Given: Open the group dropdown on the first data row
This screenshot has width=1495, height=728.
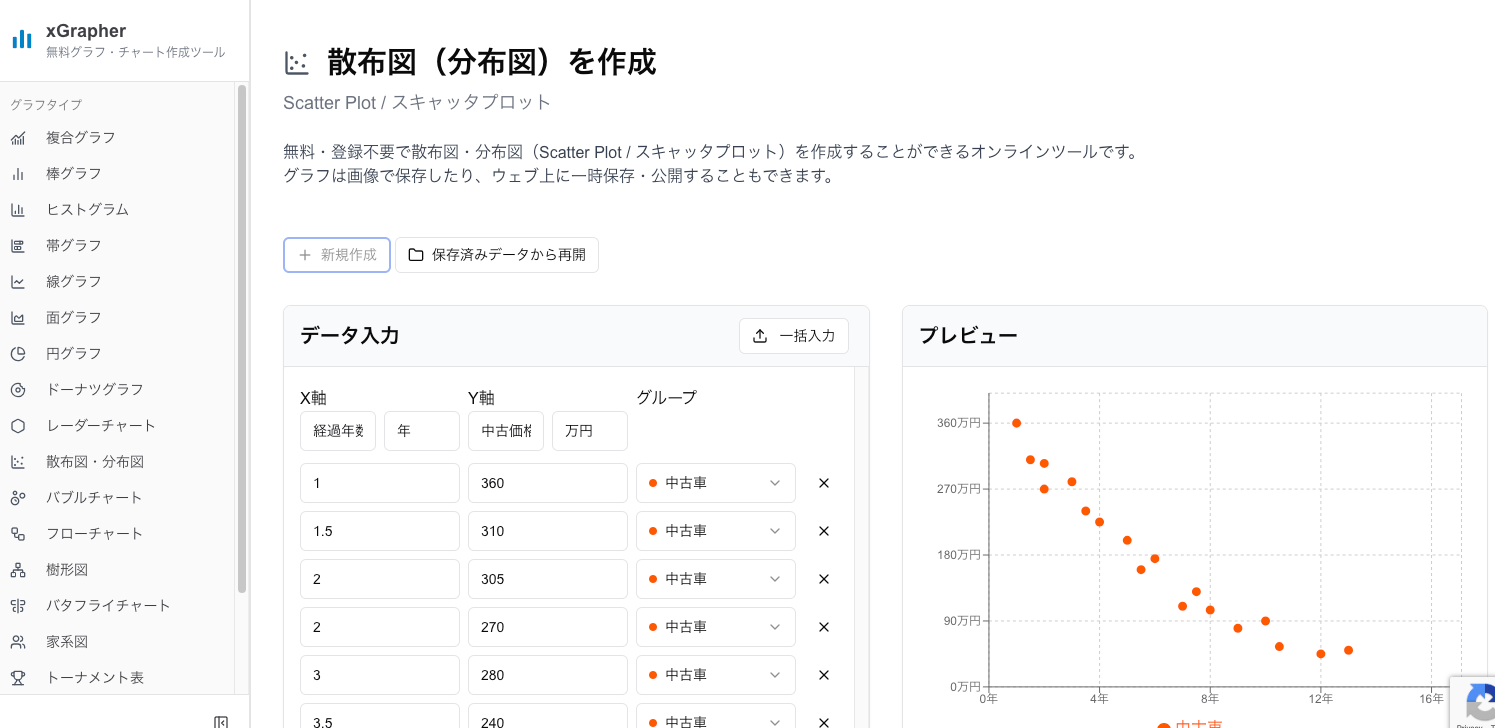Looking at the screenshot, I should tap(715, 483).
